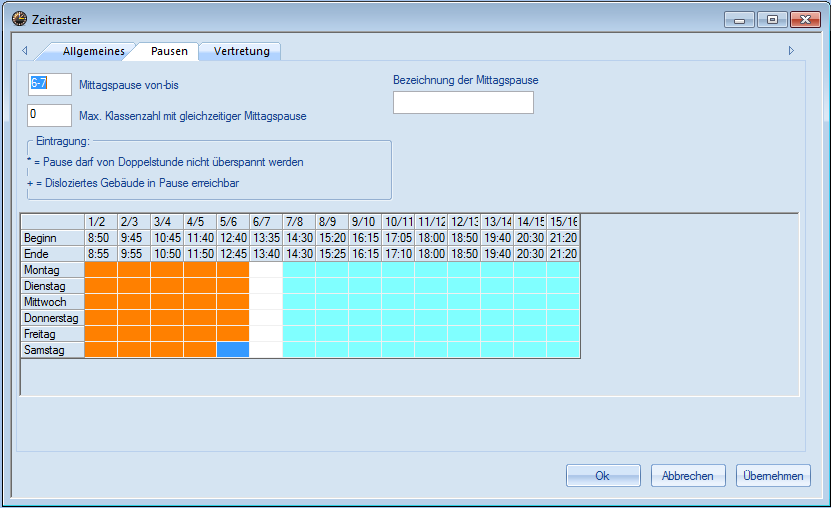Switch to the Allgemeines tab
The image size is (831, 508).
(93, 51)
